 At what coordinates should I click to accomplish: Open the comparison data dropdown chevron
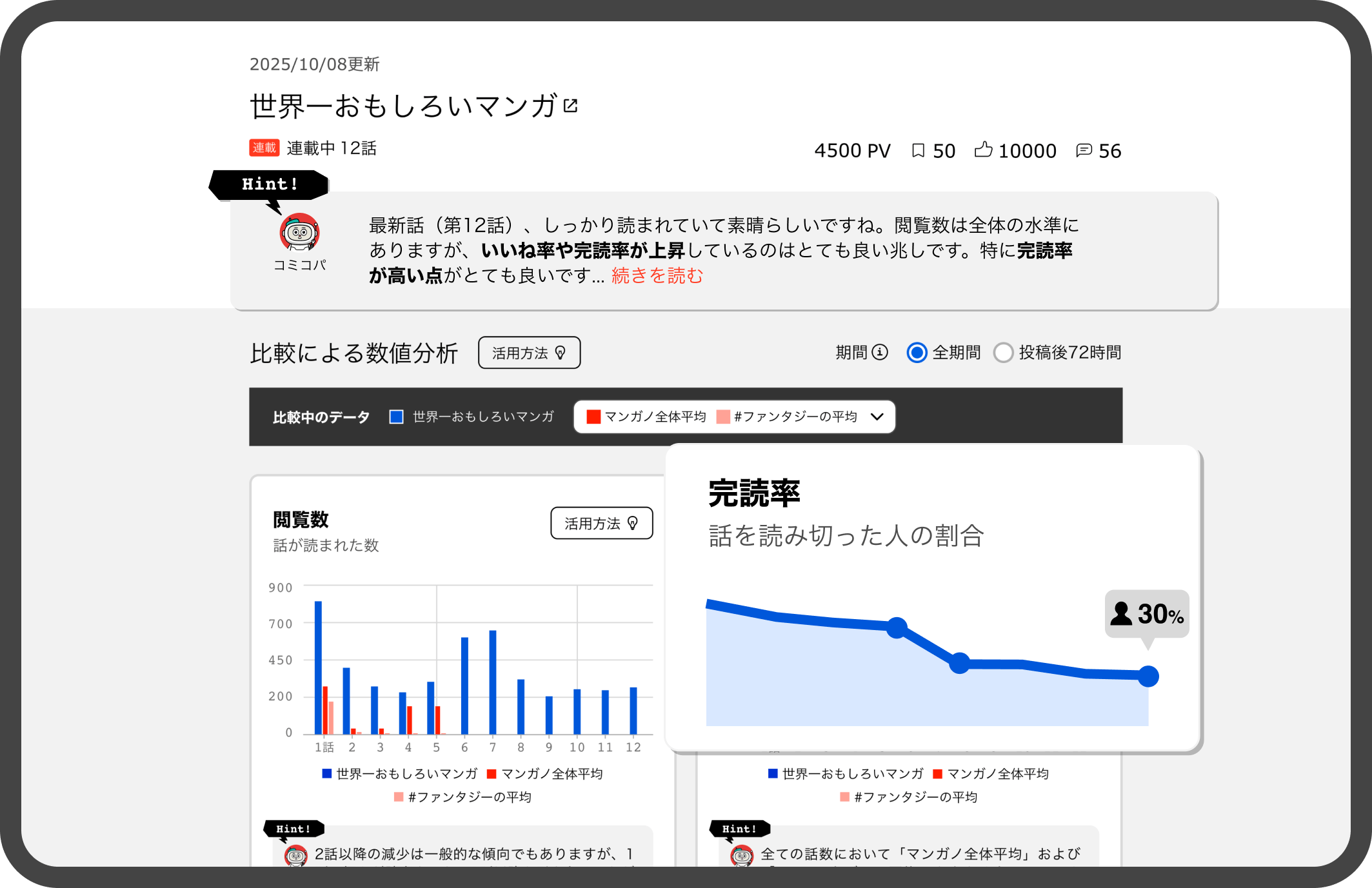(x=877, y=417)
